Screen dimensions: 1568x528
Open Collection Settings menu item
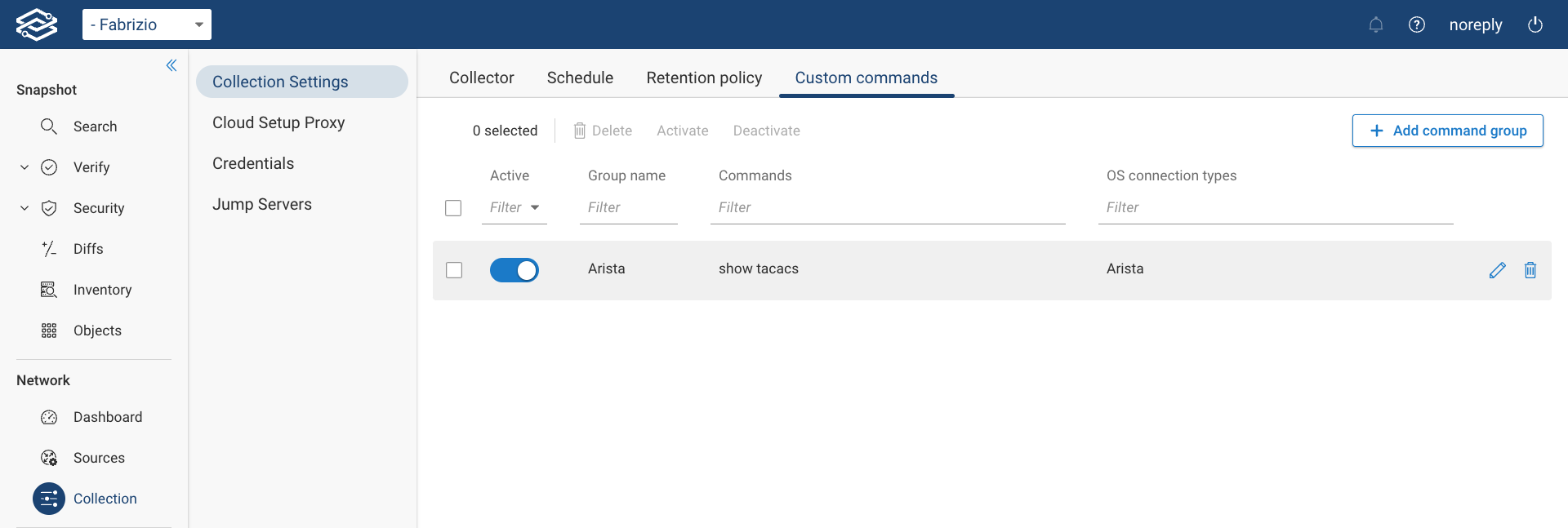point(302,82)
